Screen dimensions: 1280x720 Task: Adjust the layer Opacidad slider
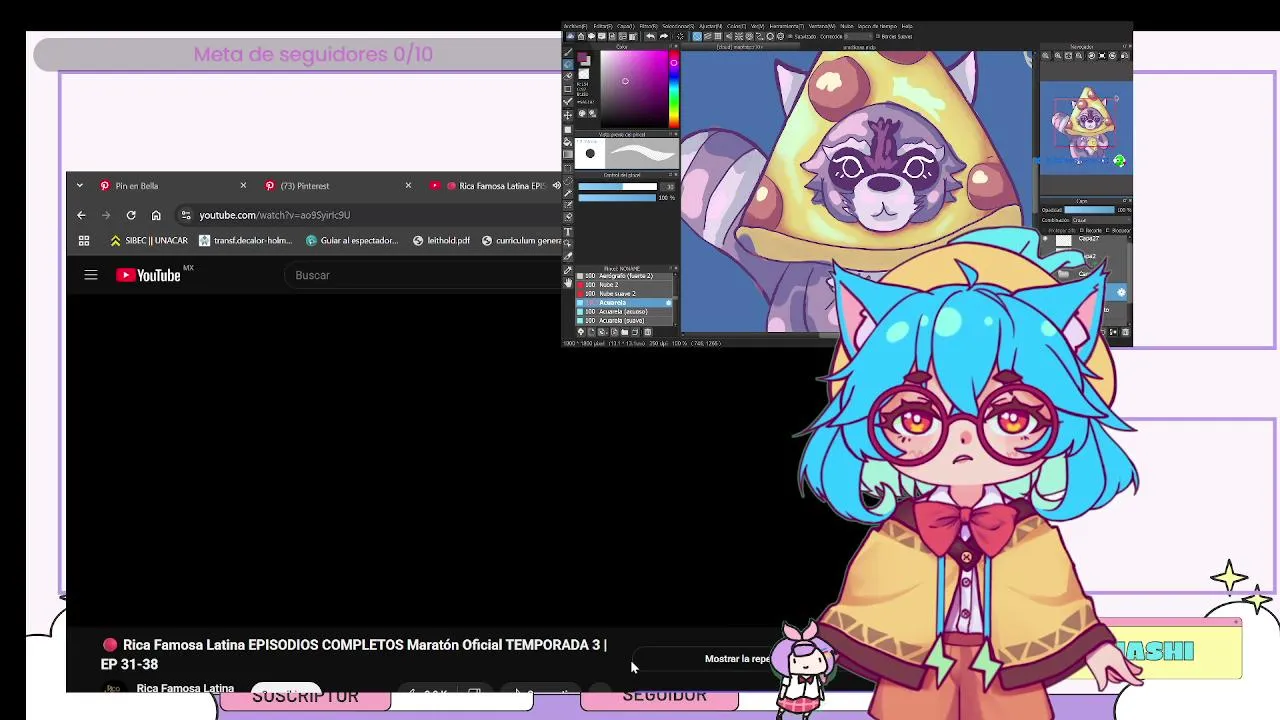(1089, 210)
